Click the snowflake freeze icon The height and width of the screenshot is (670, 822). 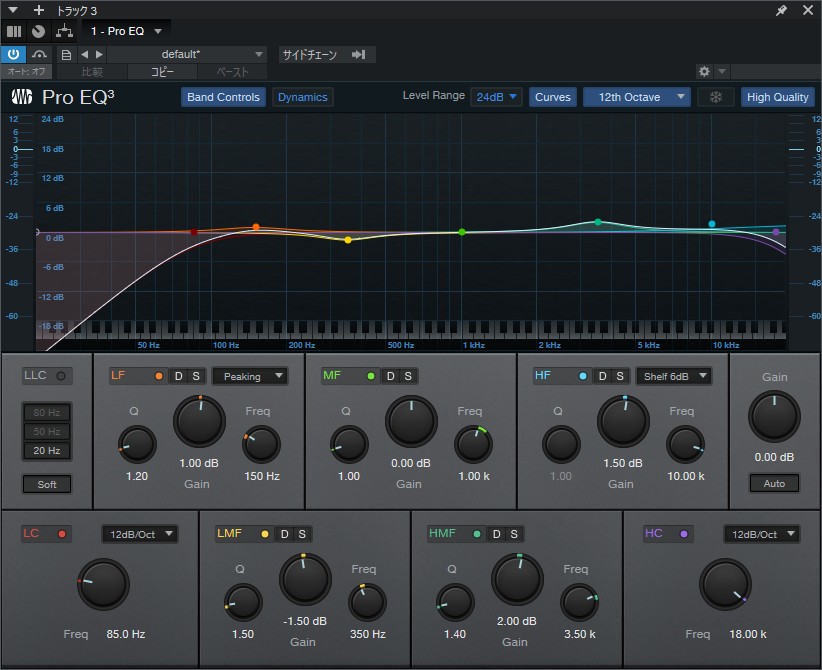coord(716,97)
